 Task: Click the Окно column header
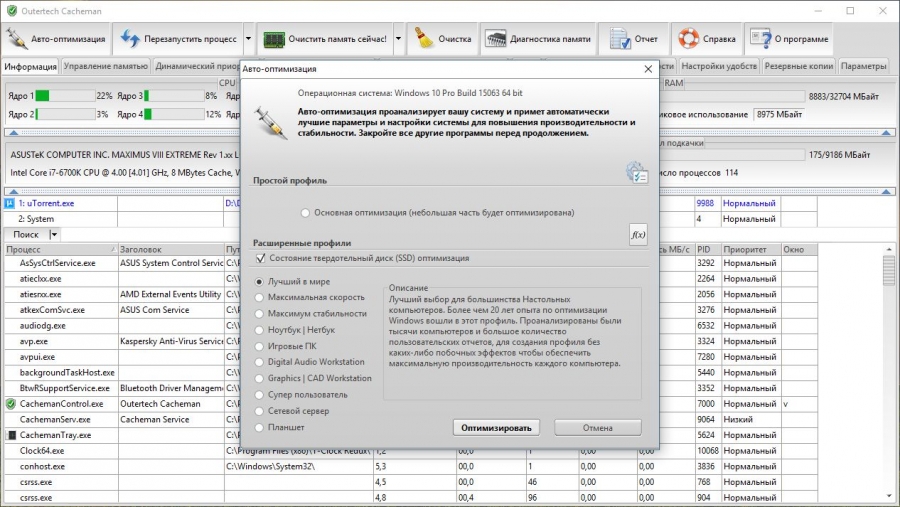point(799,250)
